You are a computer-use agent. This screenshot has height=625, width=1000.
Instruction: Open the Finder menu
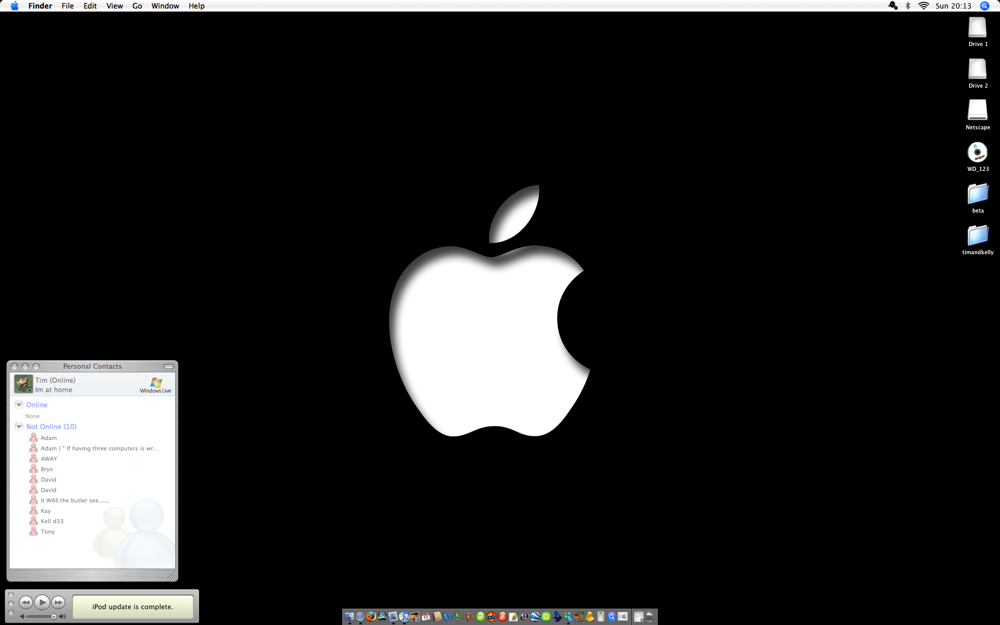(40, 6)
